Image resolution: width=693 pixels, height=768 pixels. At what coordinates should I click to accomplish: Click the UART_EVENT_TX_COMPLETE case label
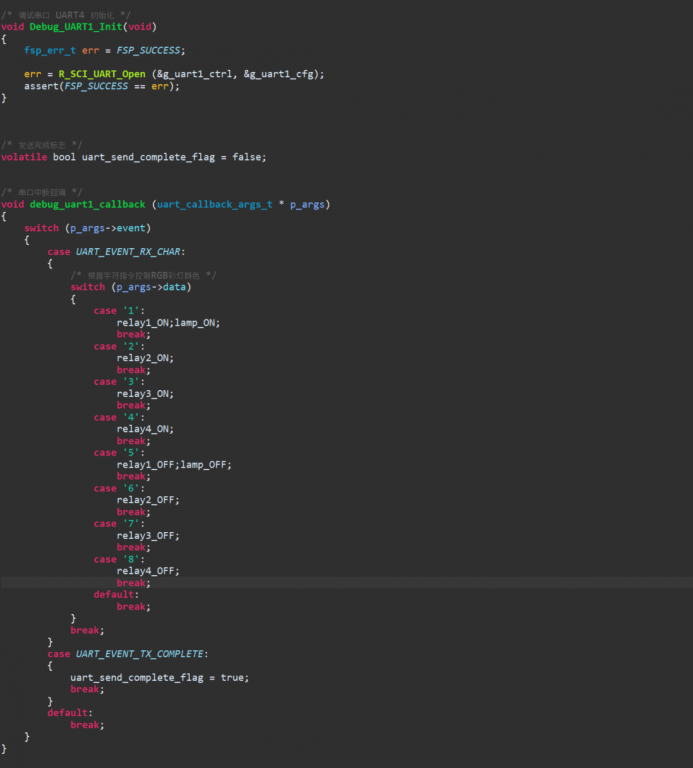[x=141, y=654]
